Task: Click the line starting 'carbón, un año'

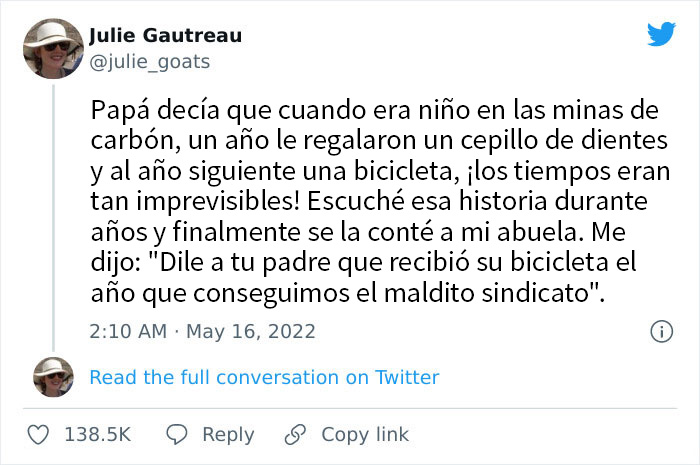Action: [x=360, y=140]
